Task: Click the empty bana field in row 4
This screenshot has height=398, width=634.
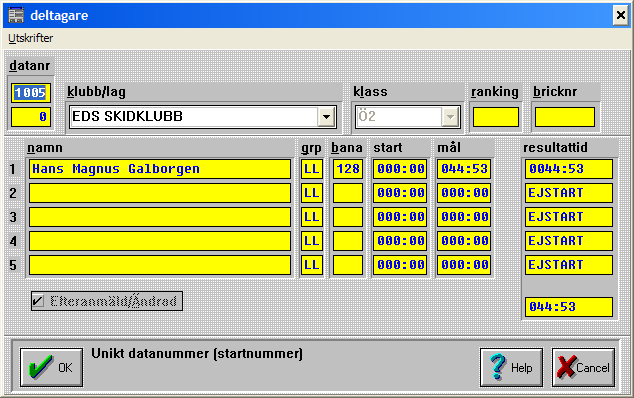Action: point(348,241)
